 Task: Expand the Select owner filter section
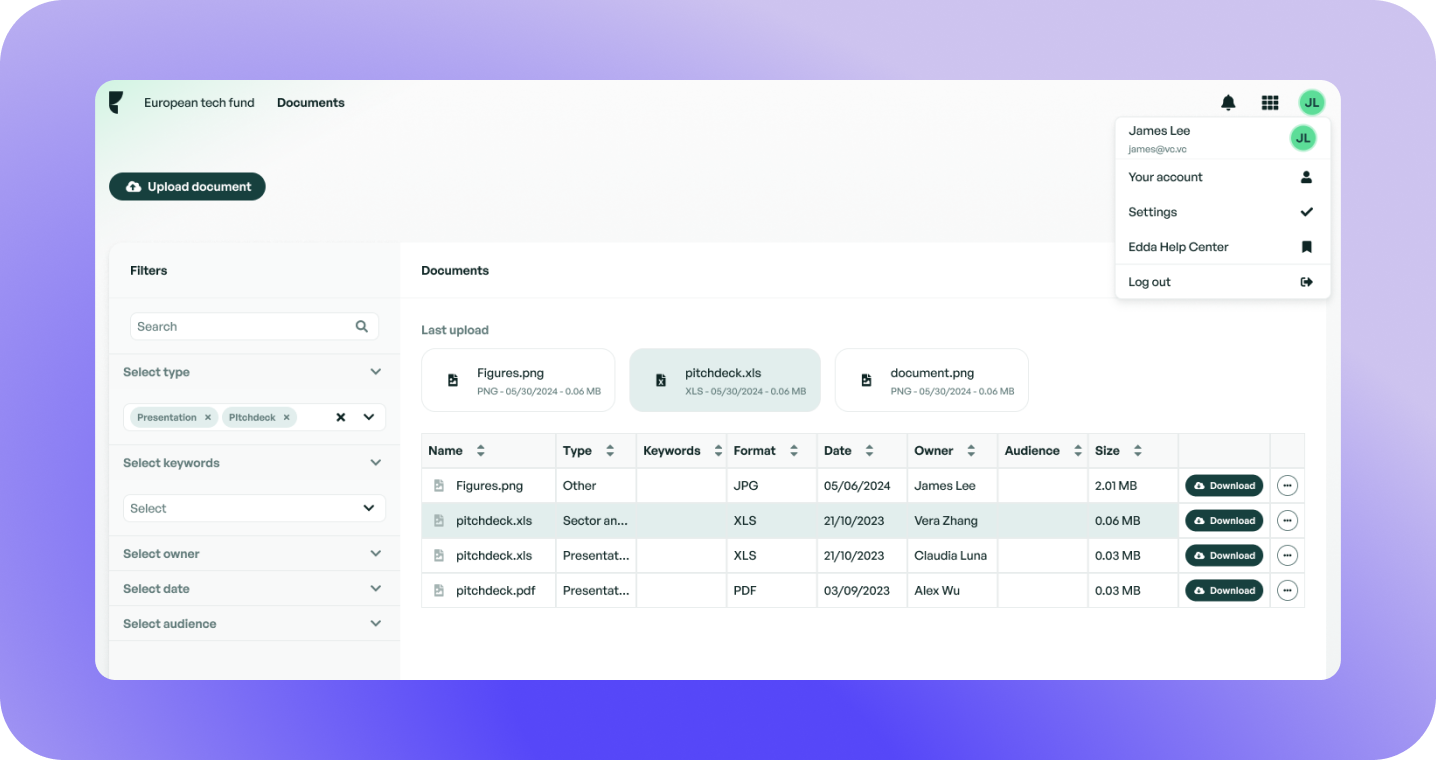click(254, 554)
